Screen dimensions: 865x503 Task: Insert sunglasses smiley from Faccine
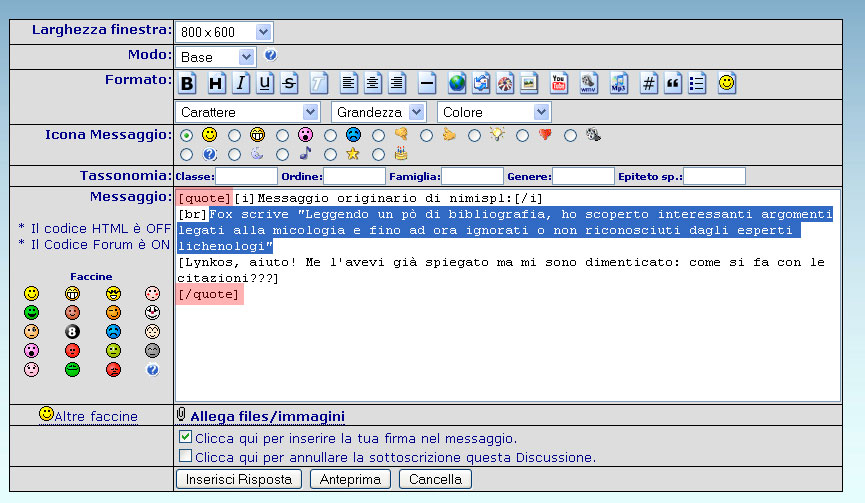pyautogui.click(x=113, y=293)
